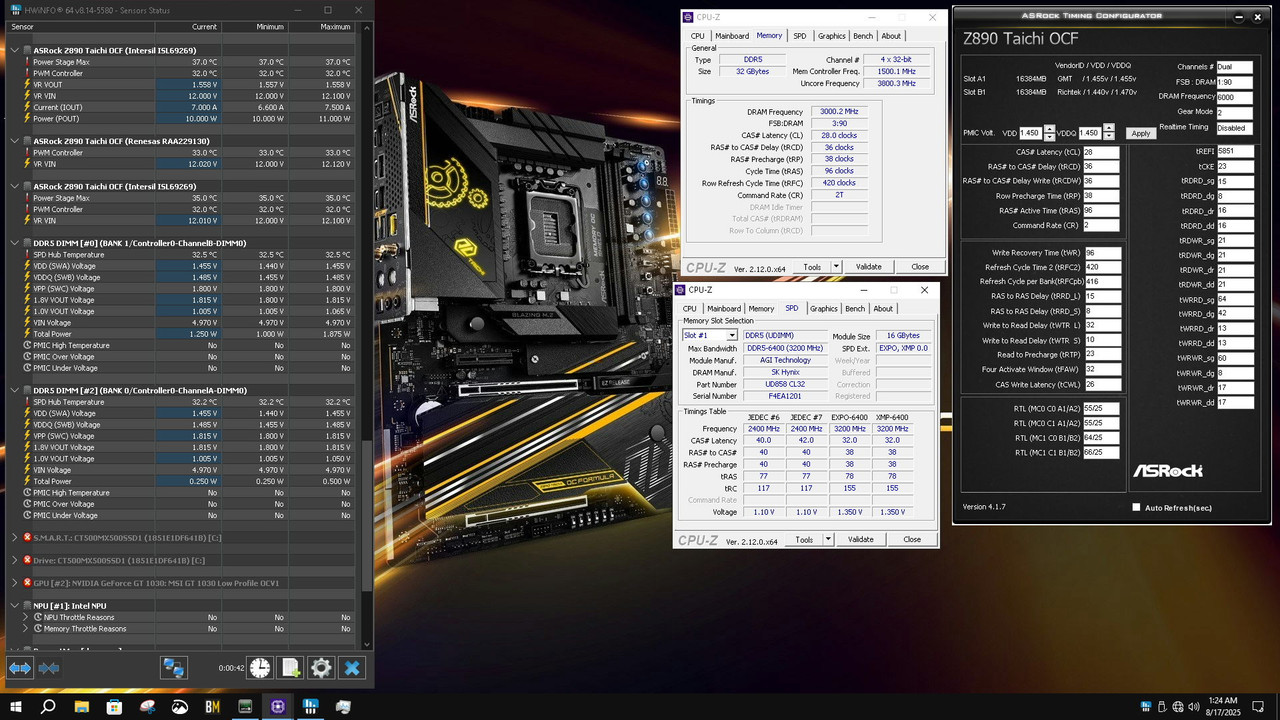This screenshot has height=720, width=1280.
Task: Open the taskbar clock showing 1:24 AM
Action: pos(1223,706)
